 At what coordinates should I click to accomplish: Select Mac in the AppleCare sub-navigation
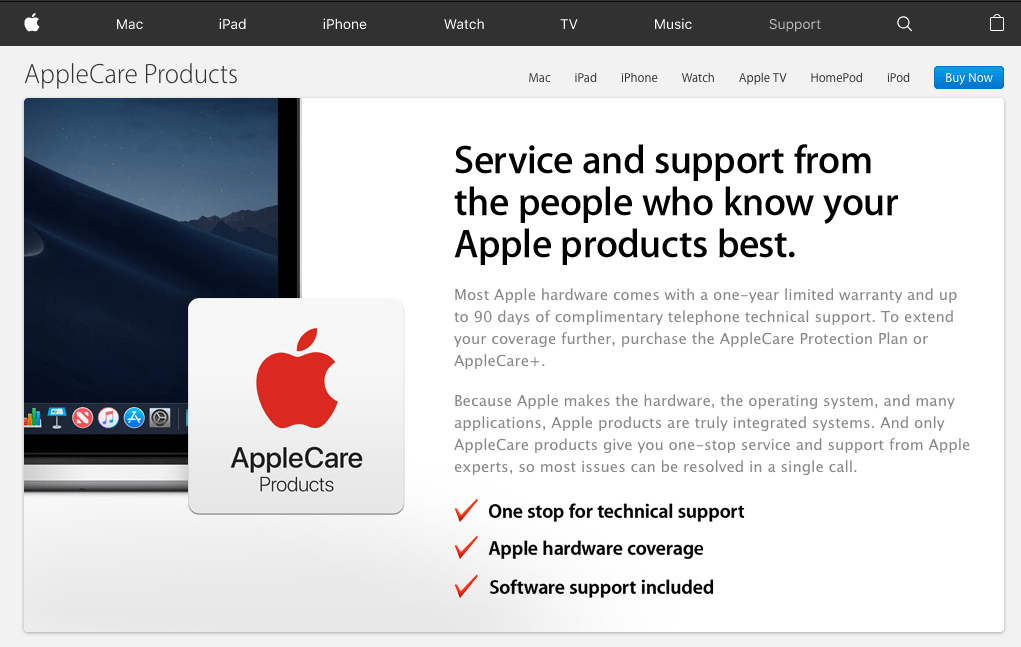coord(539,77)
